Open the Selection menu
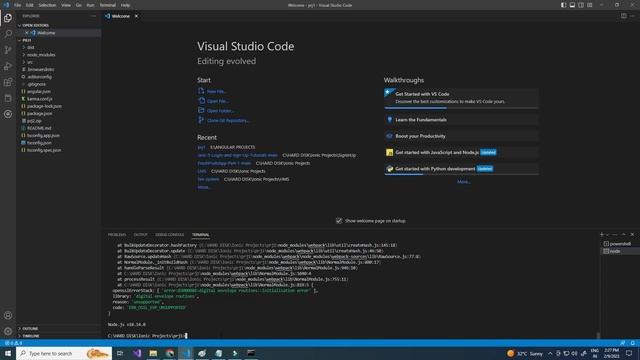The width and height of the screenshot is (640, 360). (x=47, y=5)
